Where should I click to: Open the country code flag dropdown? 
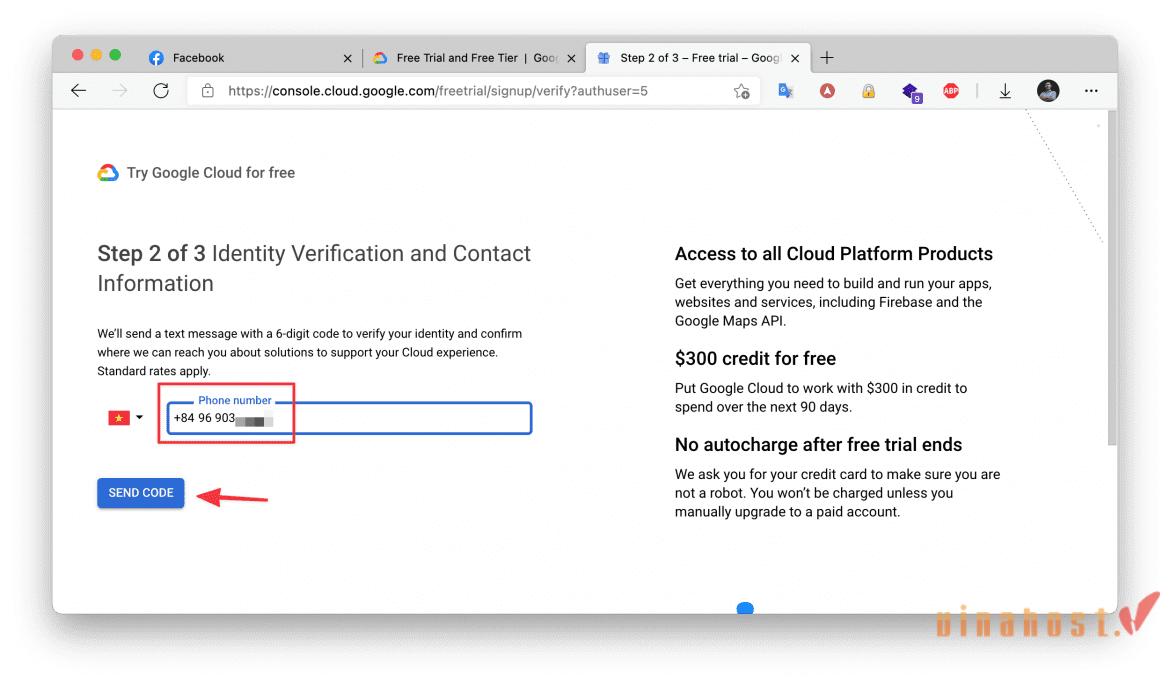pos(126,417)
